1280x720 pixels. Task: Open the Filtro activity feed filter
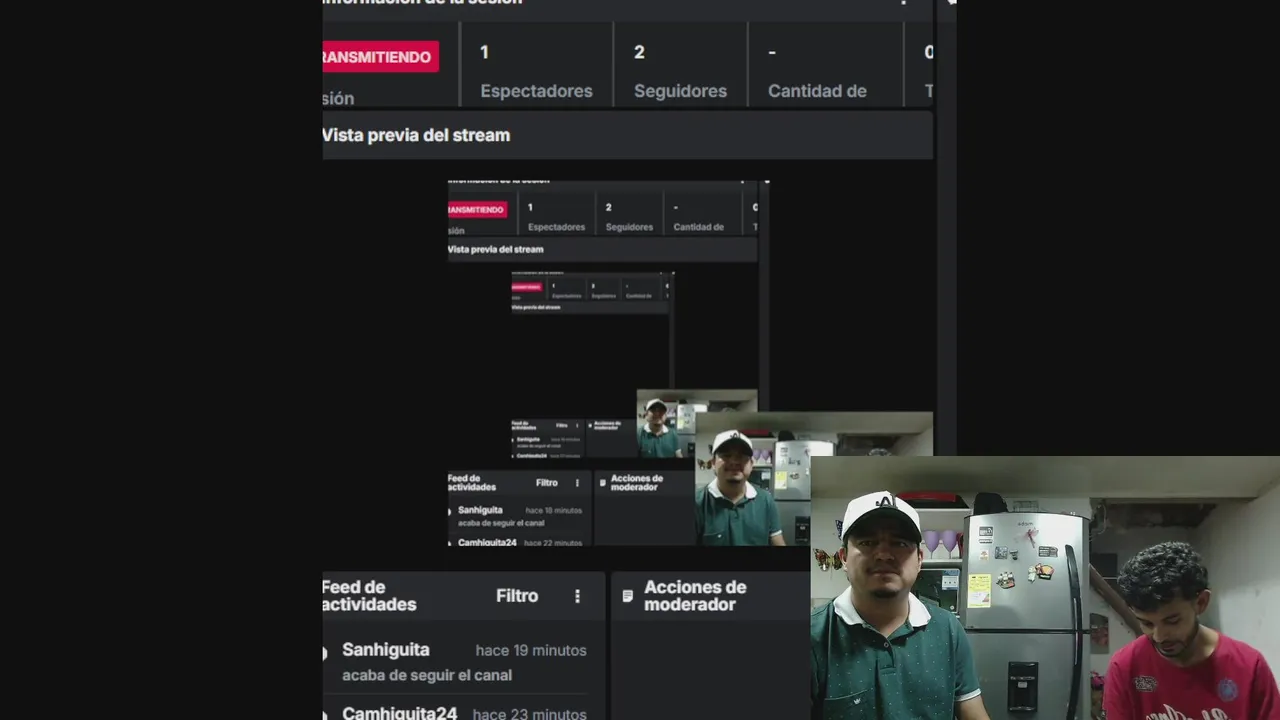pos(517,596)
